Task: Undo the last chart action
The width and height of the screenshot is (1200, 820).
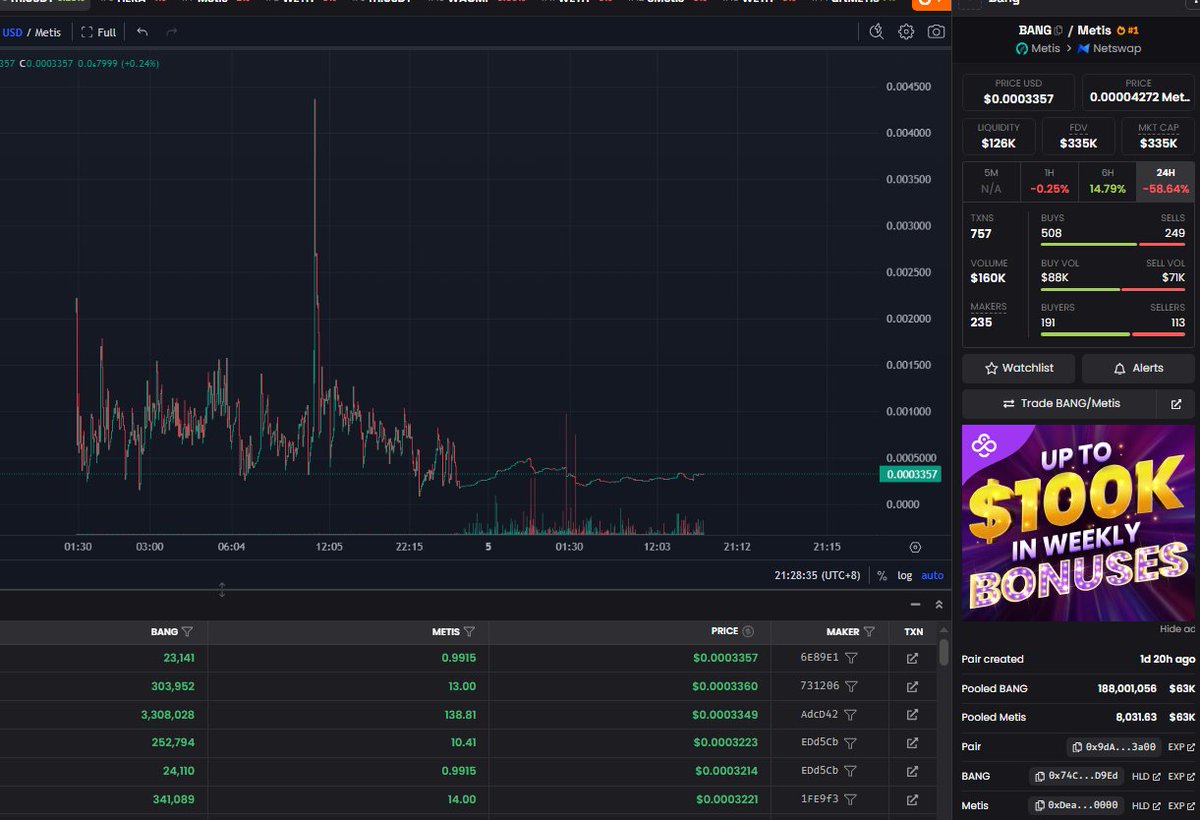Action: point(142,32)
